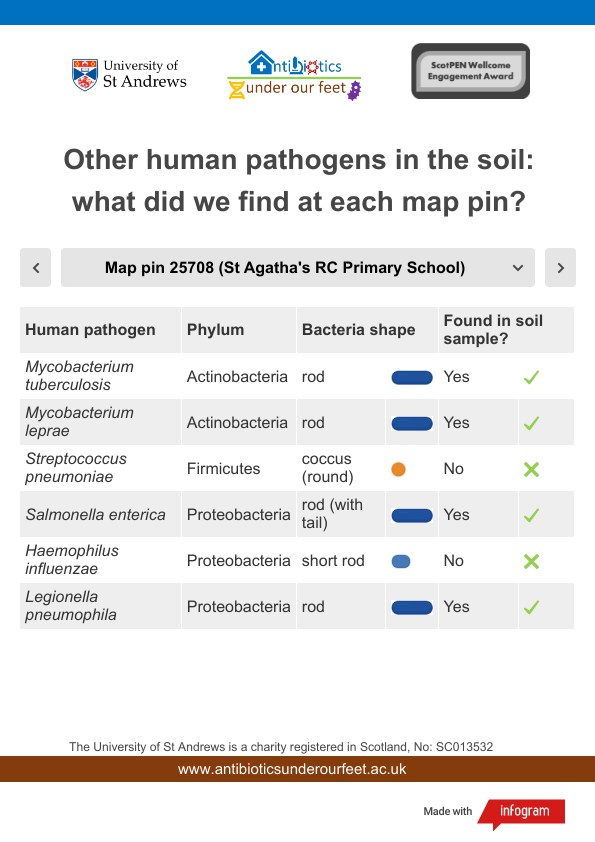Click the short rod shape icon

pos(401,561)
